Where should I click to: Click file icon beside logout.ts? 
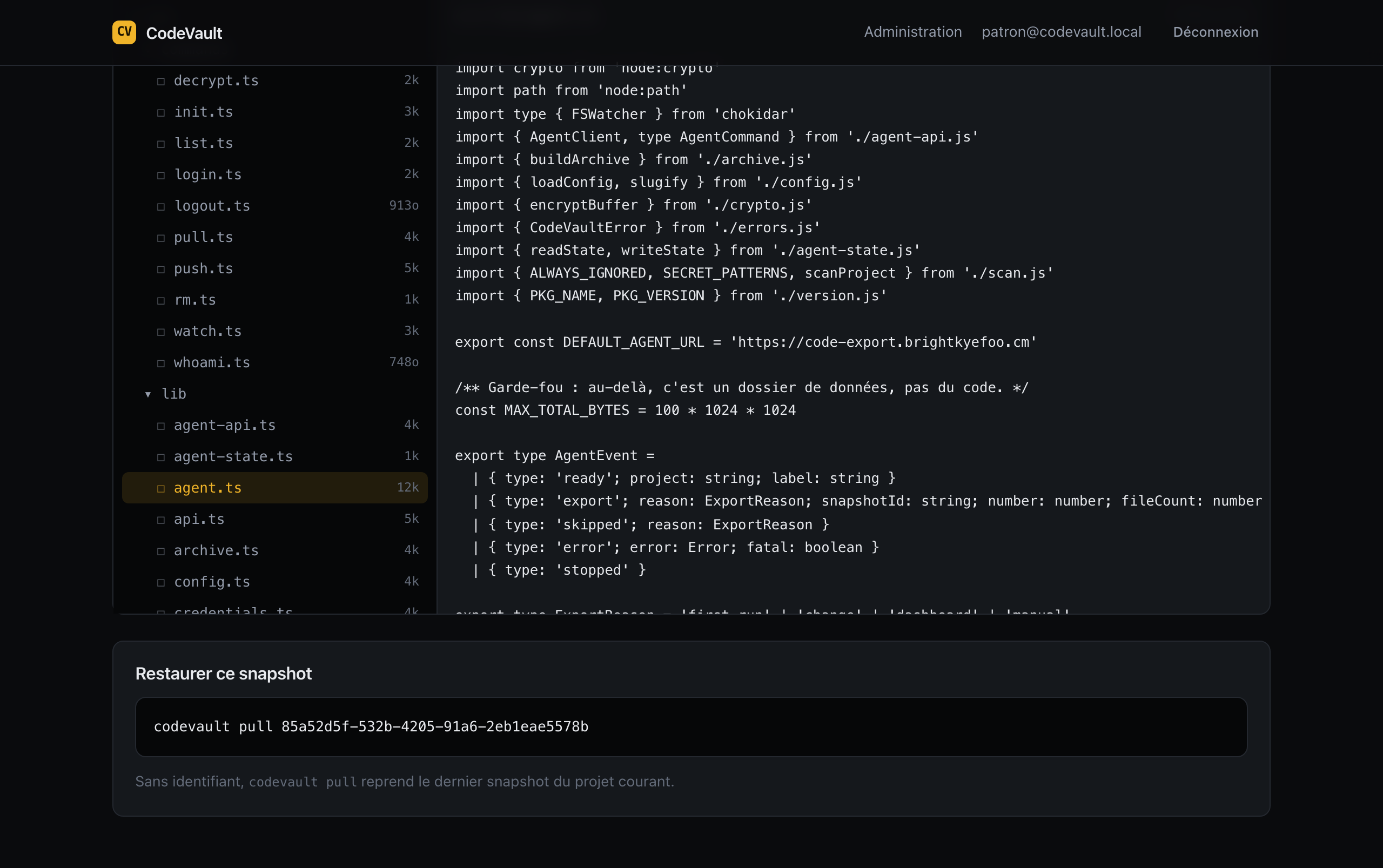(x=161, y=207)
